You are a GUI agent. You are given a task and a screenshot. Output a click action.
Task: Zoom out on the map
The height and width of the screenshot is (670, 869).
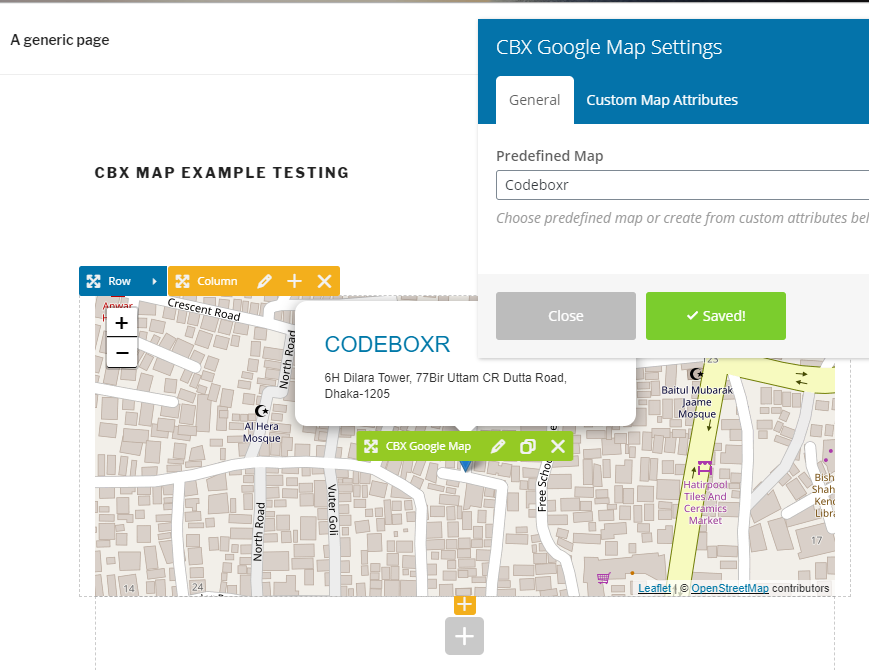tap(122, 352)
